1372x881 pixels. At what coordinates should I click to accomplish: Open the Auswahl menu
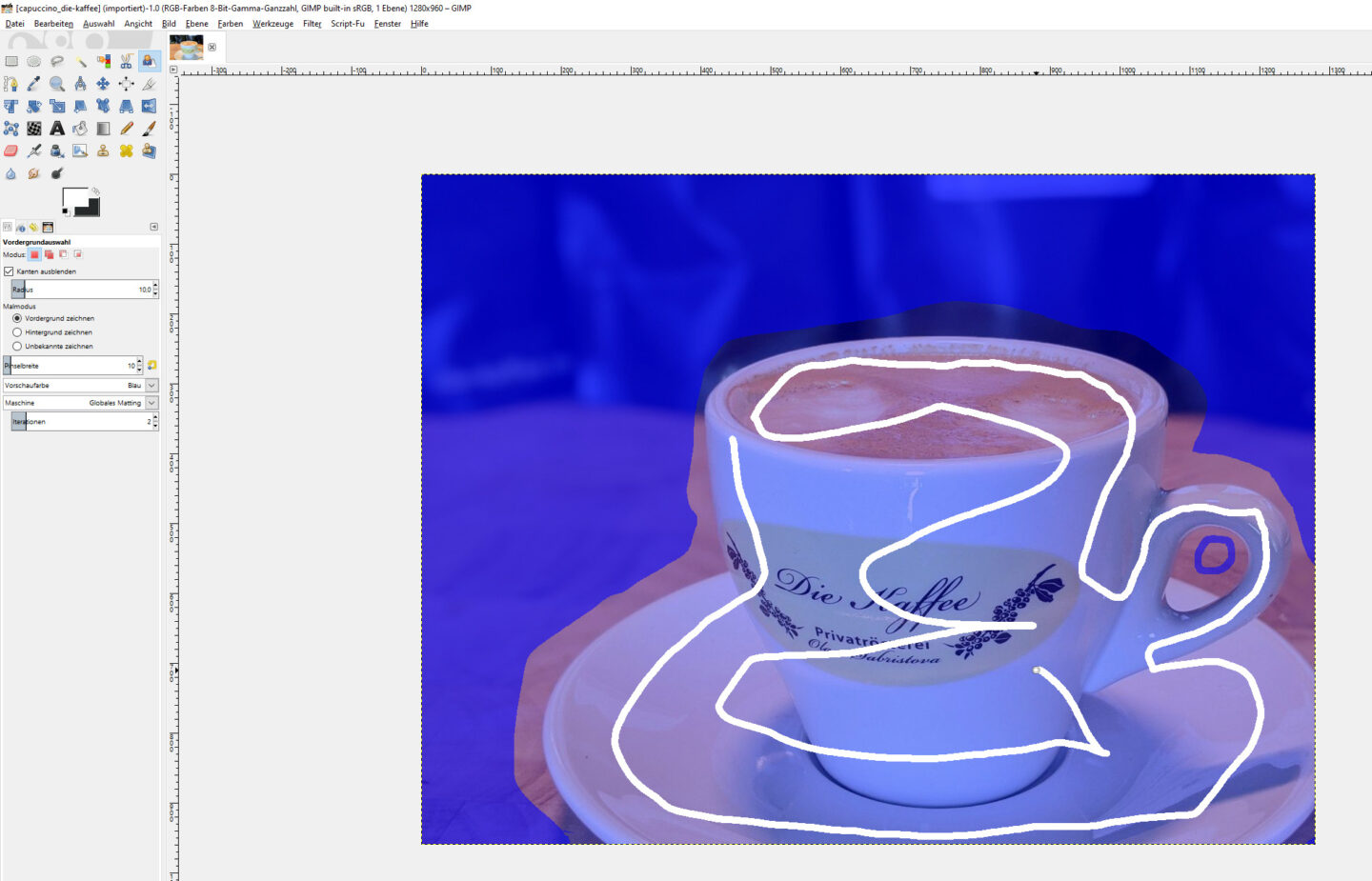pos(98,24)
